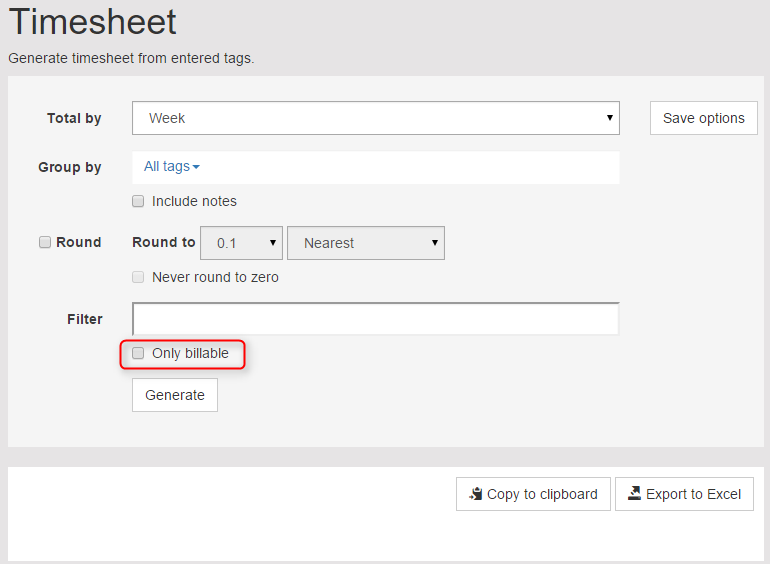Click the arrow on the Nearest dropdown

click(434, 242)
